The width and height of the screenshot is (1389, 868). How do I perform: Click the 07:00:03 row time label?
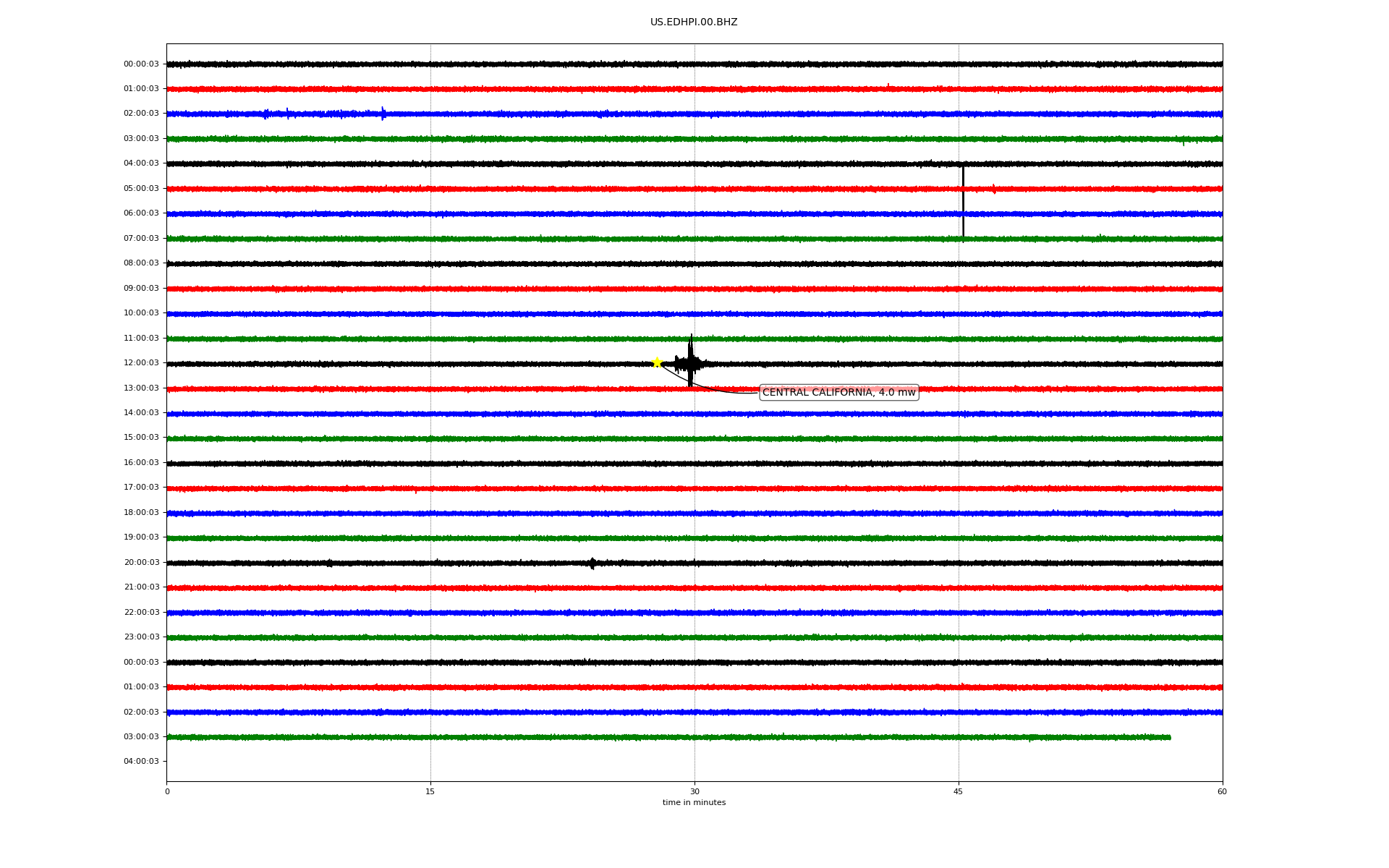click(x=141, y=238)
